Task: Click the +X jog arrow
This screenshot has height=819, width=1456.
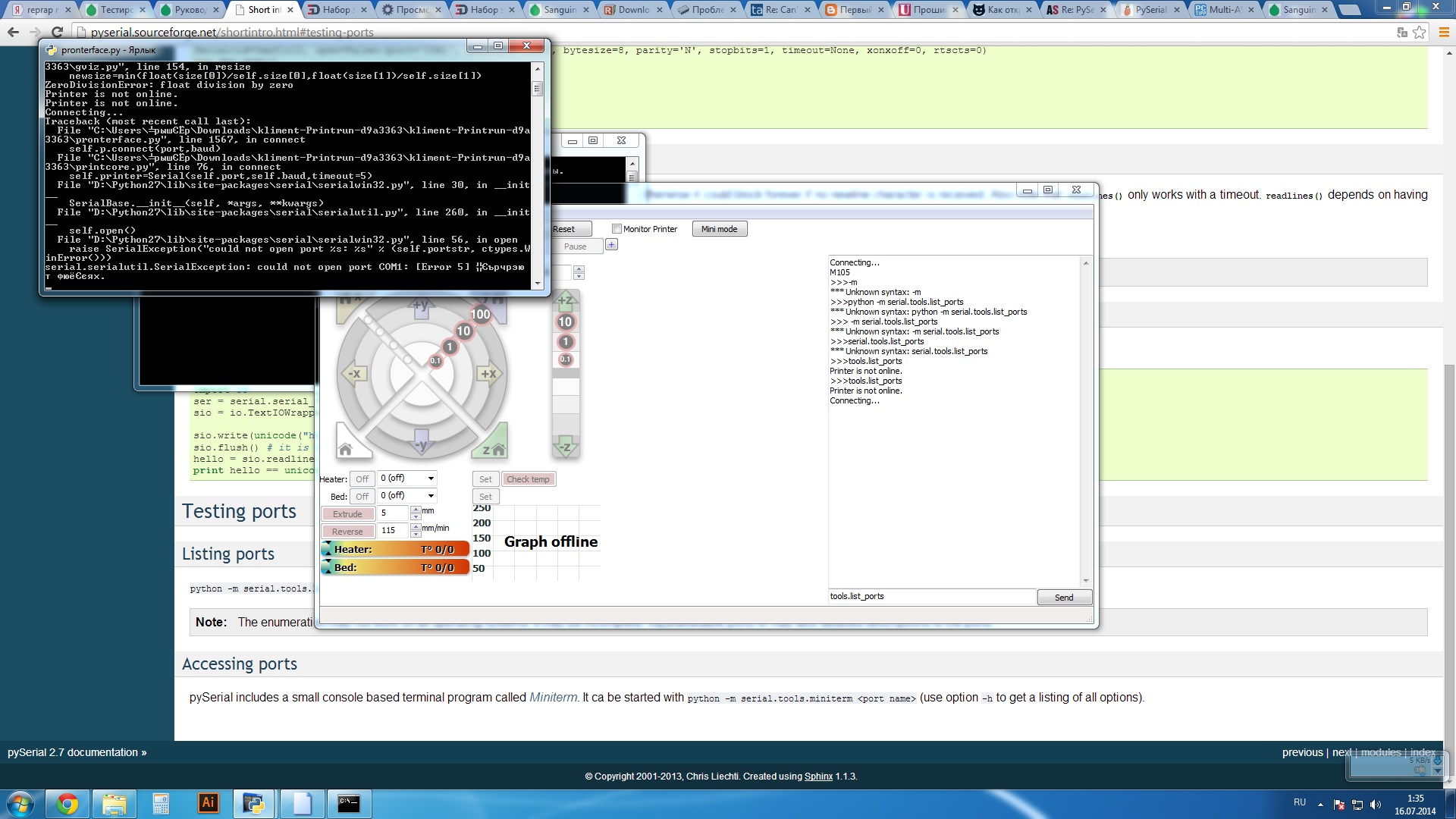Action: [489, 374]
